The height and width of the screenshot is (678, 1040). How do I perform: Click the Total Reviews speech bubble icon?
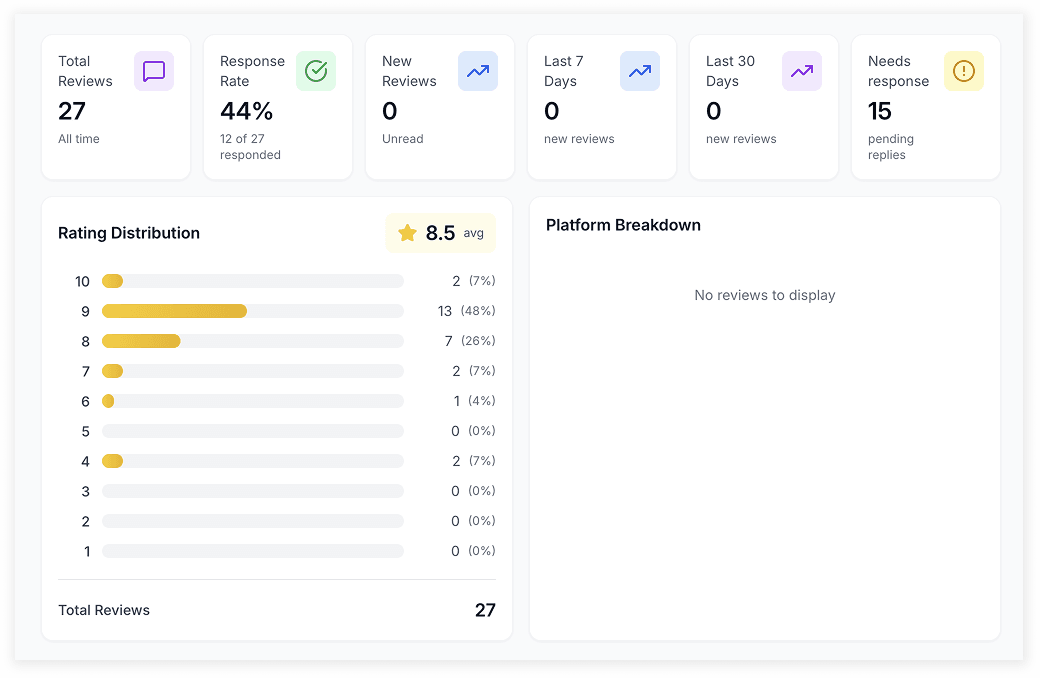click(x=154, y=71)
